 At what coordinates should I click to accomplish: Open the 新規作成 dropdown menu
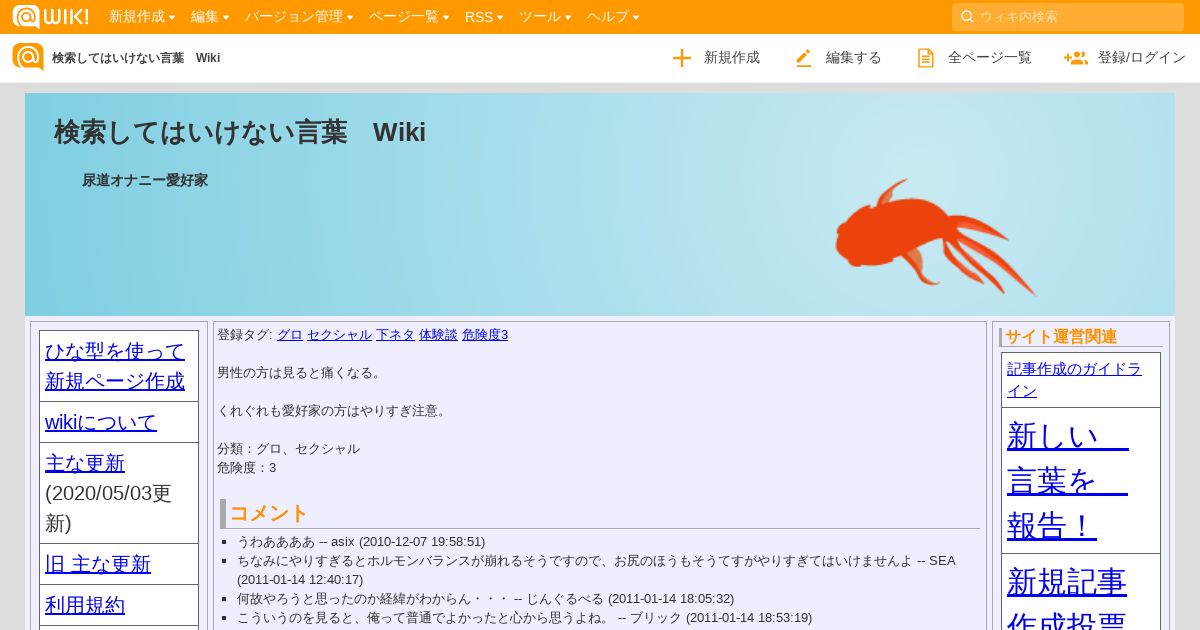point(142,16)
